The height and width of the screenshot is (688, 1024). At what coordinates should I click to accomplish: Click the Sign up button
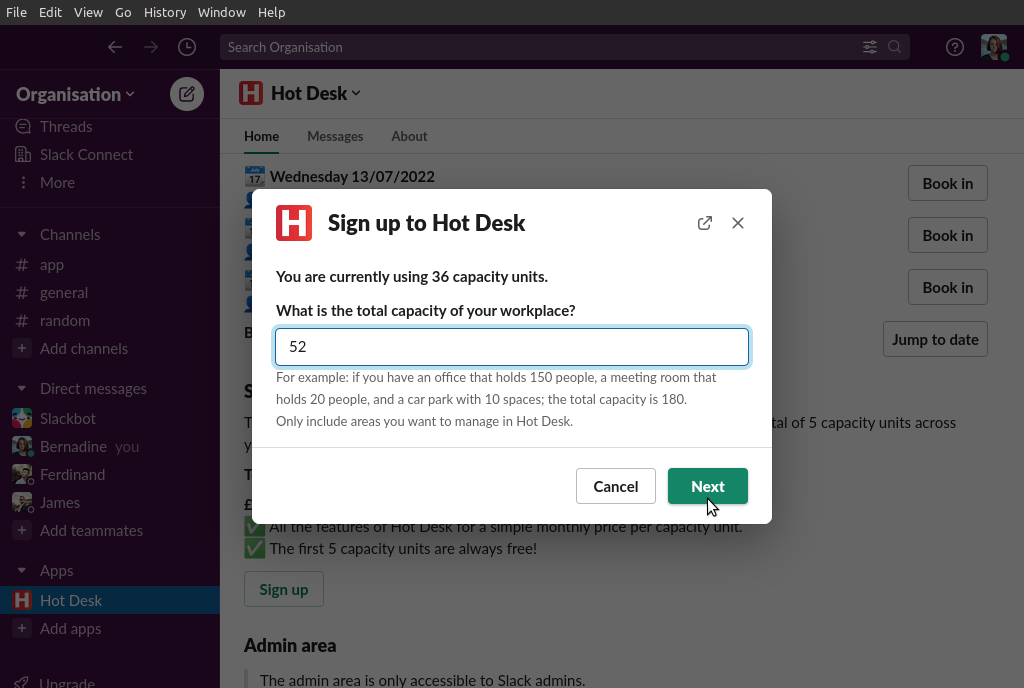click(283, 589)
